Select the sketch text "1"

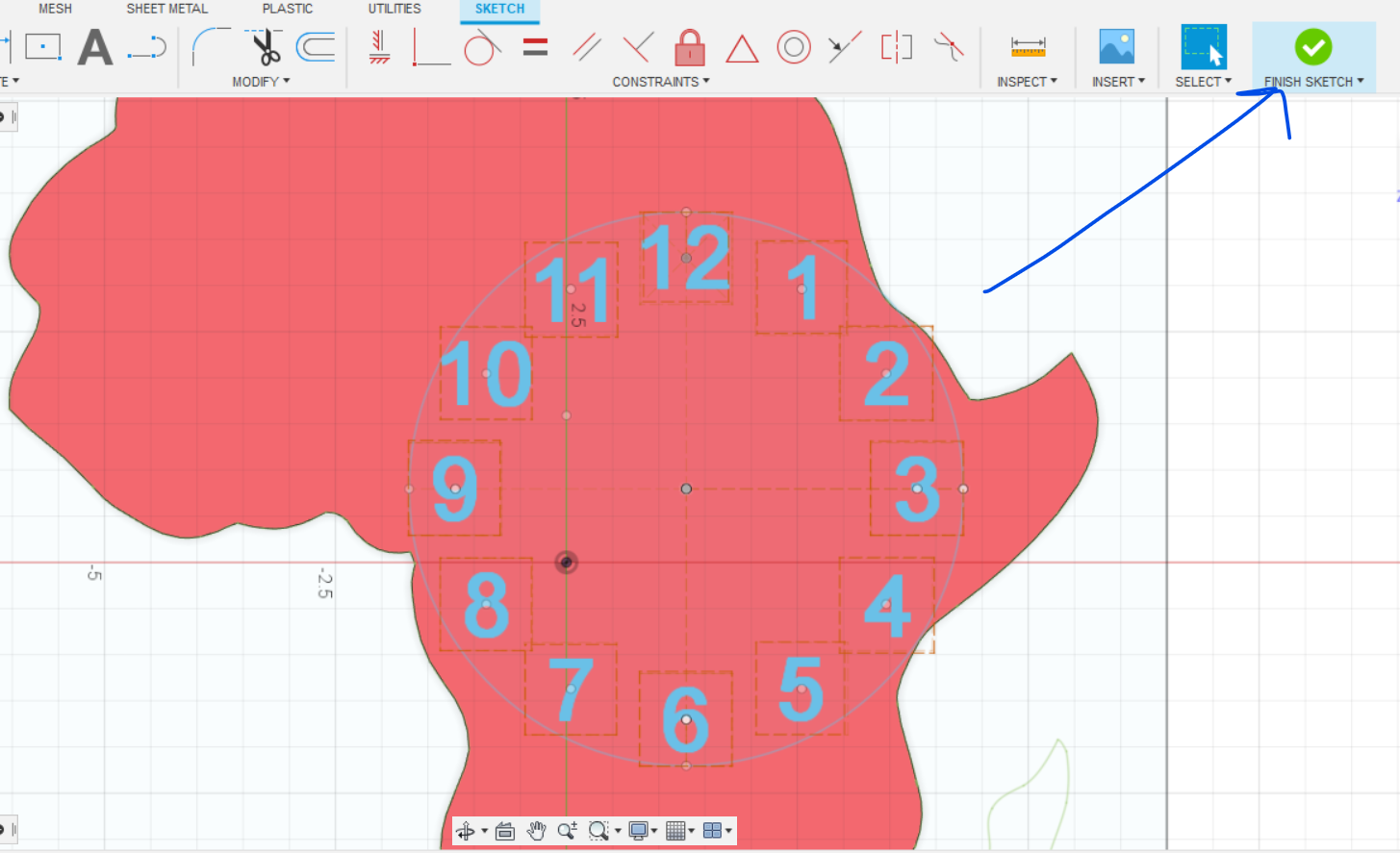pos(802,288)
